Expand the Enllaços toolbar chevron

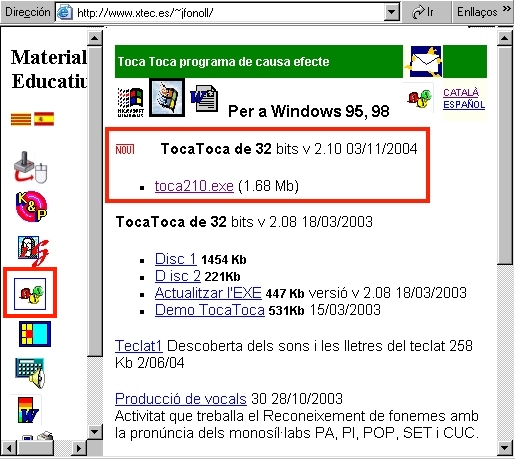507,8
